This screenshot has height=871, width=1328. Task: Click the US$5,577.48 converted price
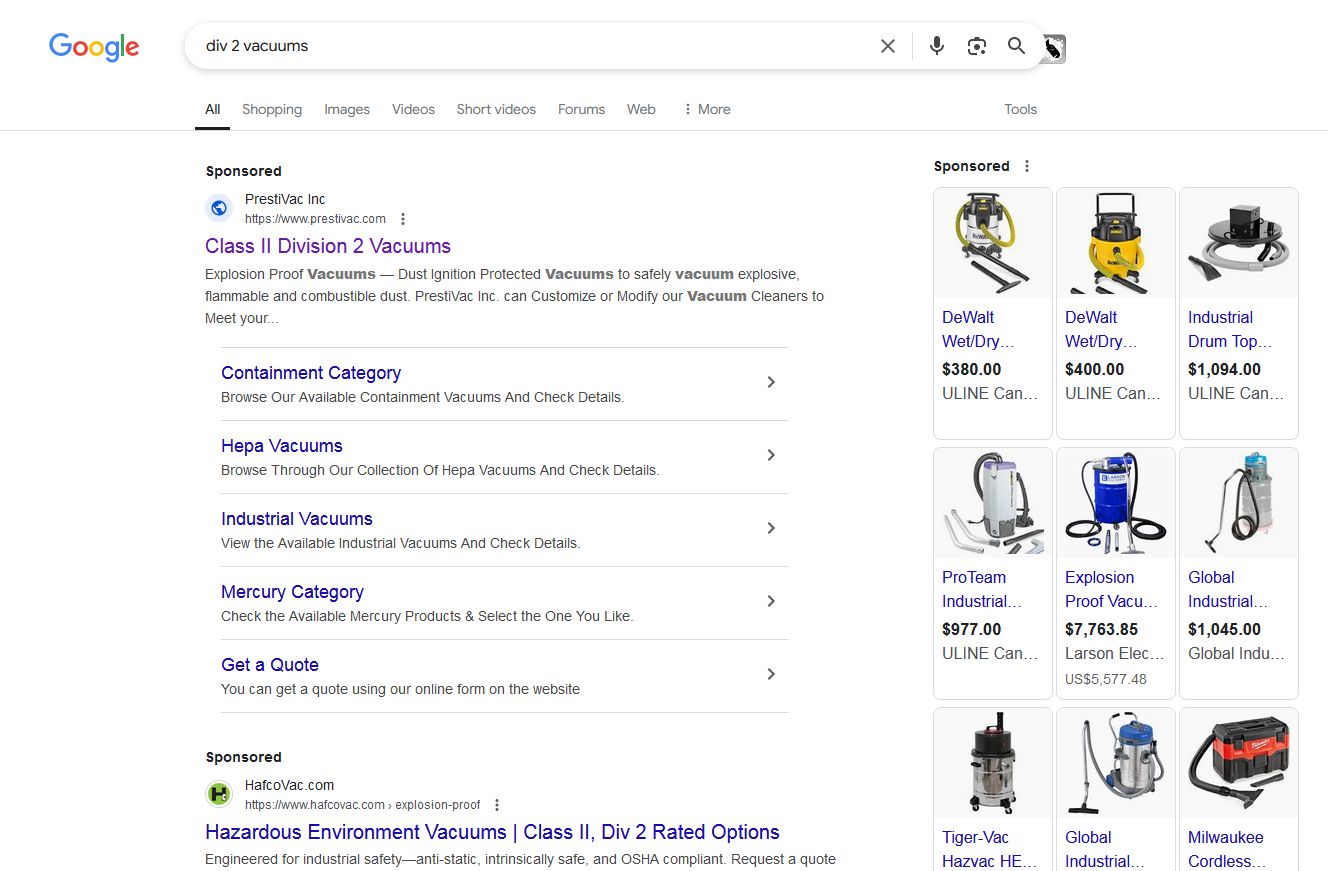point(1106,679)
